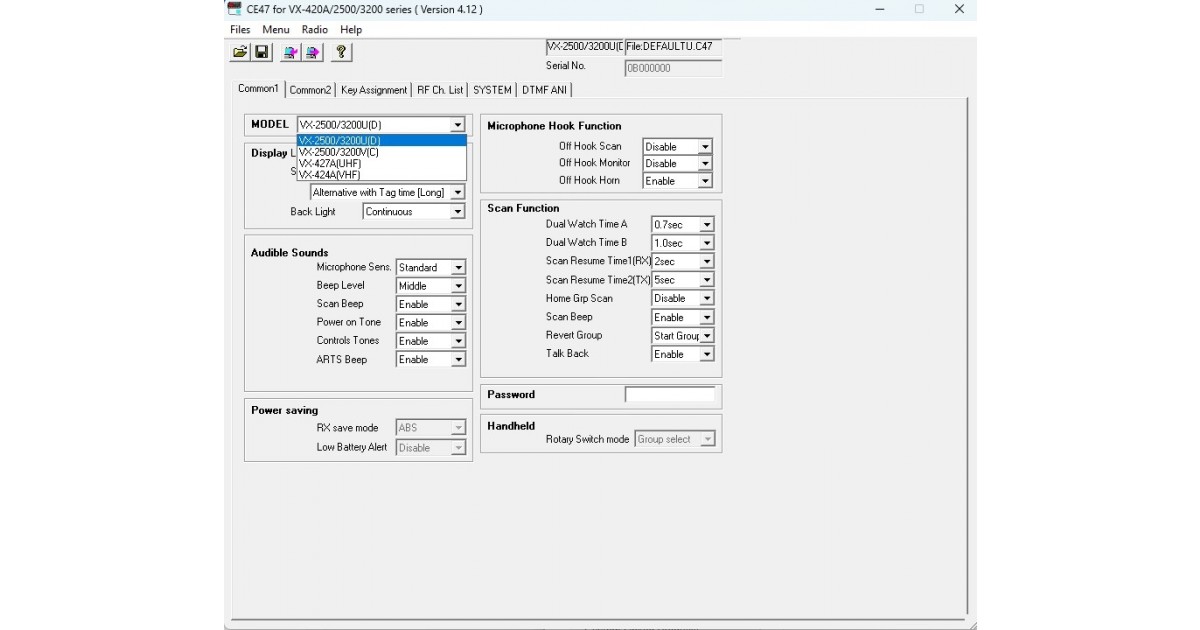Expand the Back Light dropdown
The height and width of the screenshot is (630, 1200).
tap(457, 212)
